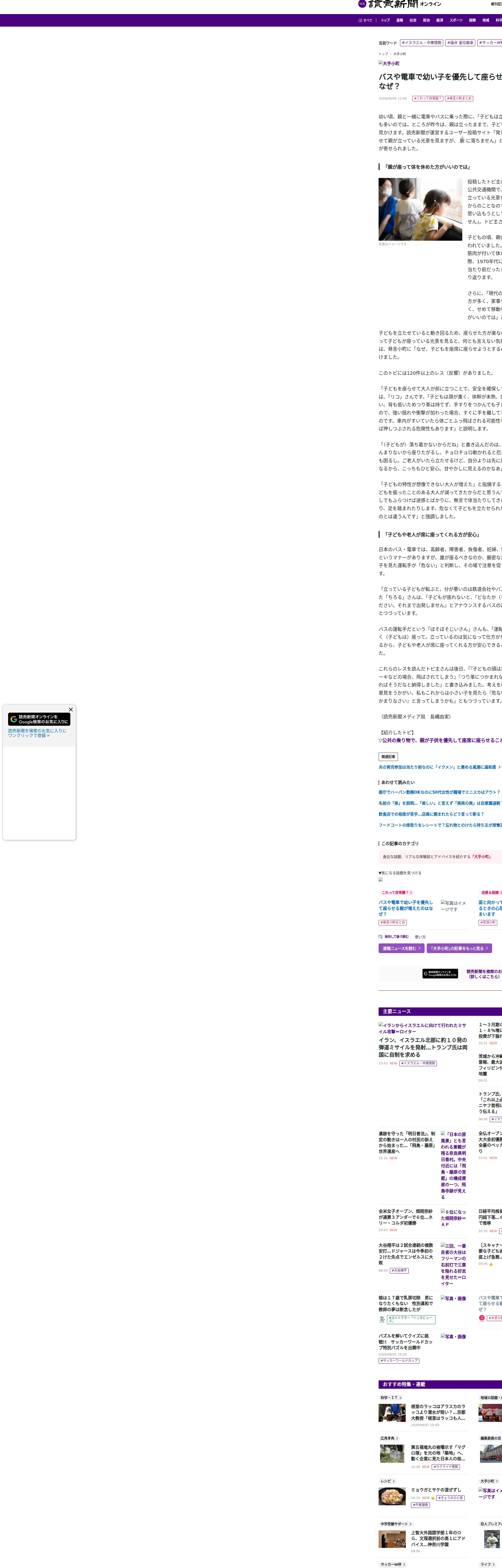Image resolution: width=502 pixels, height=1568 pixels.
Task: Open the 社会 nav tab
Action: pyautogui.click(x=413, y=20)
